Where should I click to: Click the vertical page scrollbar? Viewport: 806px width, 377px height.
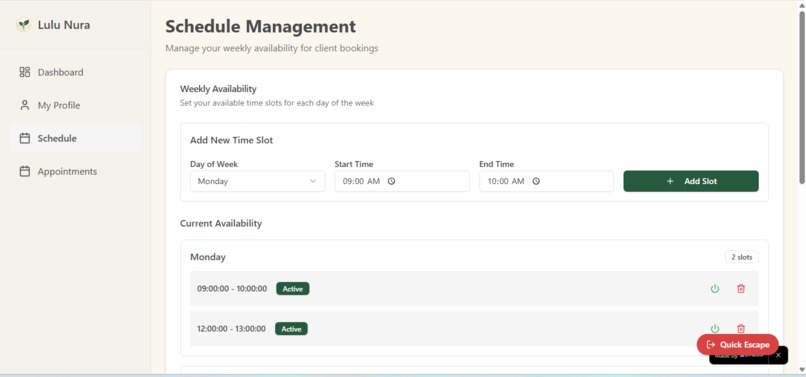tap(802, 98)
